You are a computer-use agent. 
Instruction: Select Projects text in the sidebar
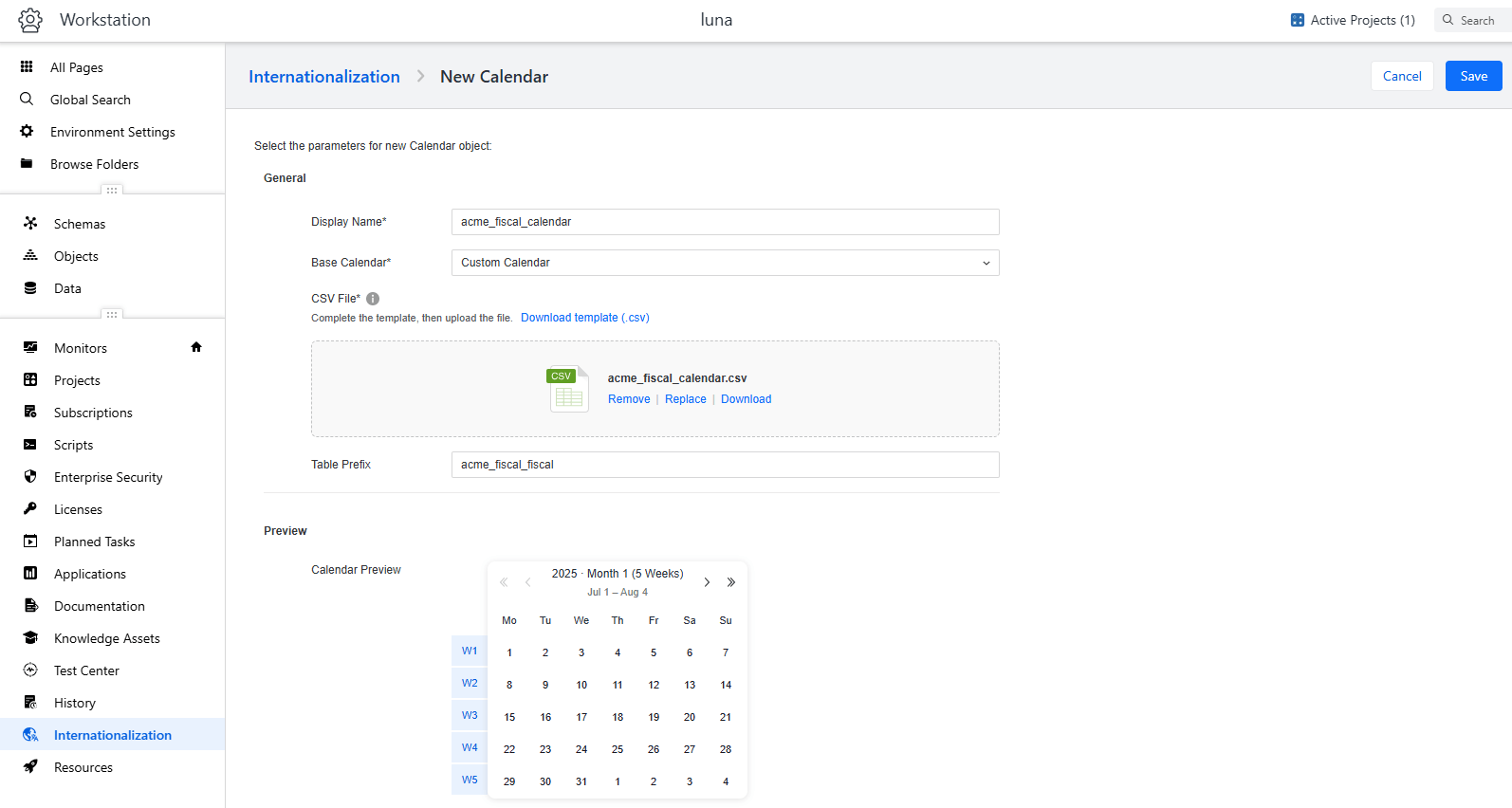pyautogui.click(x=77, y=380)
